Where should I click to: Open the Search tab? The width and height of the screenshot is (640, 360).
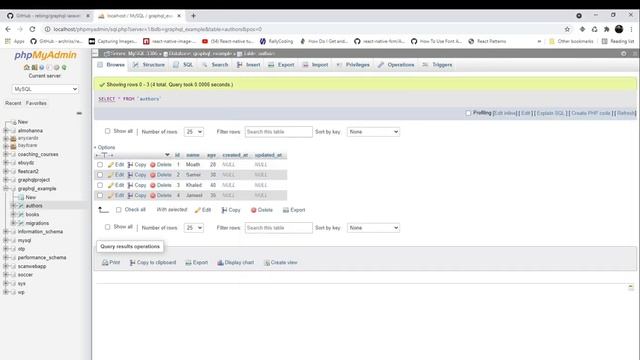tap(215, 65)
